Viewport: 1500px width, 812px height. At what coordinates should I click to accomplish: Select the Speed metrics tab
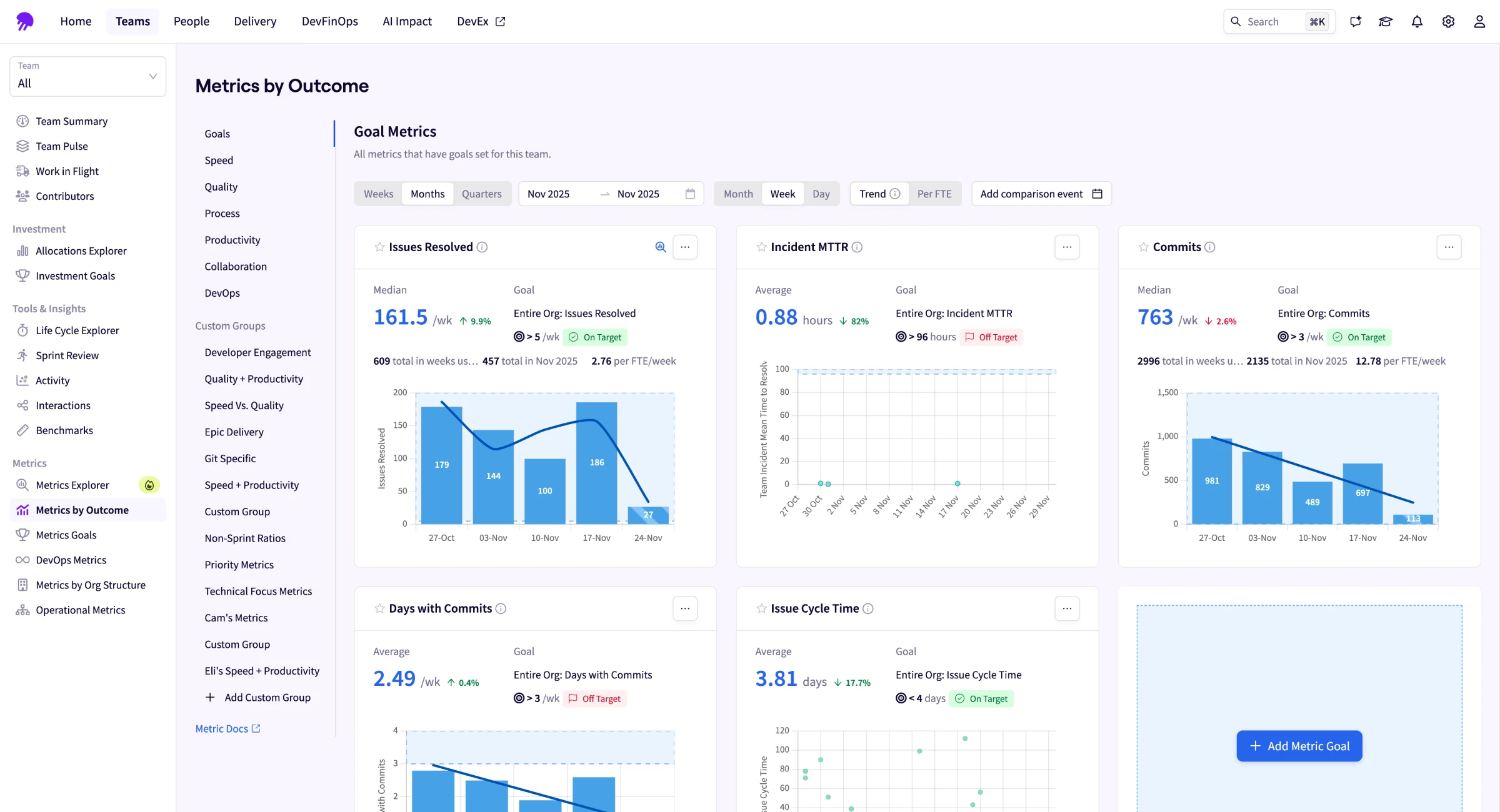coord(219,160)
